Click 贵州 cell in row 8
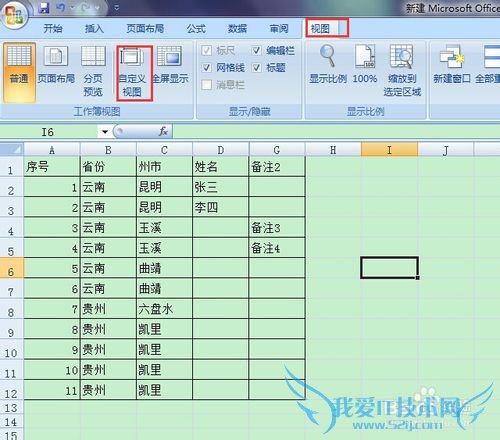Image resolution: width=500 pixels, height=440 pixels. (108, 309)
